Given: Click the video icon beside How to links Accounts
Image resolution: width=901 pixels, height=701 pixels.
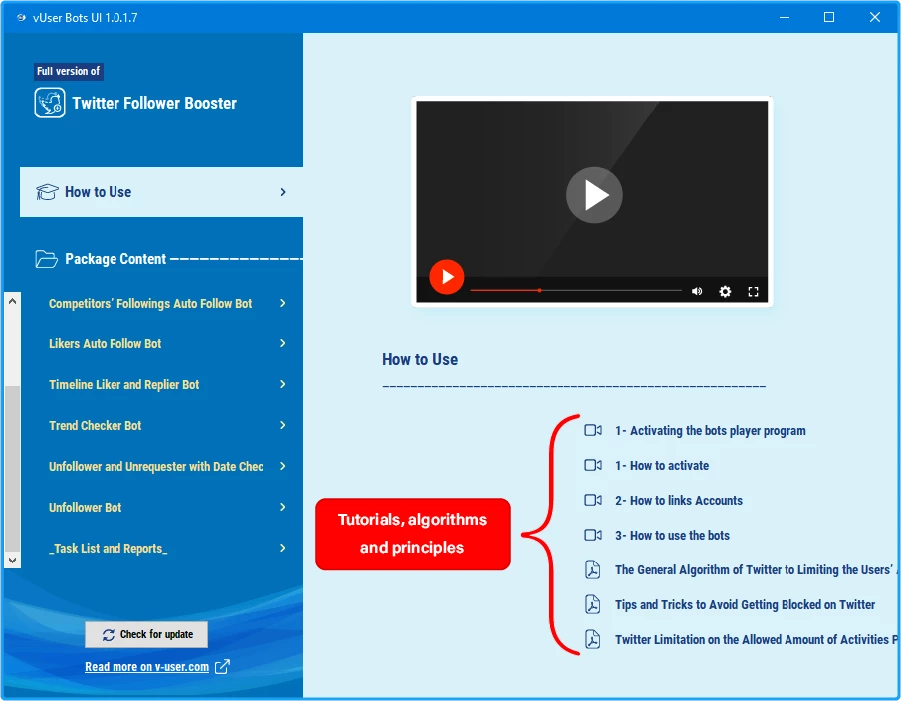Looking at the screenshot, I should (593, 500).
